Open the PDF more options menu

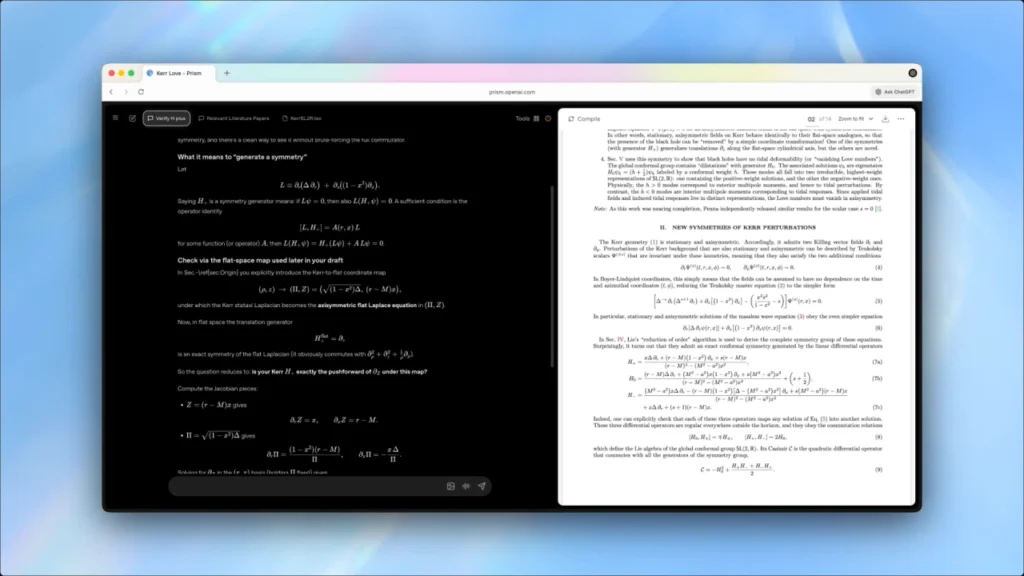900,118
